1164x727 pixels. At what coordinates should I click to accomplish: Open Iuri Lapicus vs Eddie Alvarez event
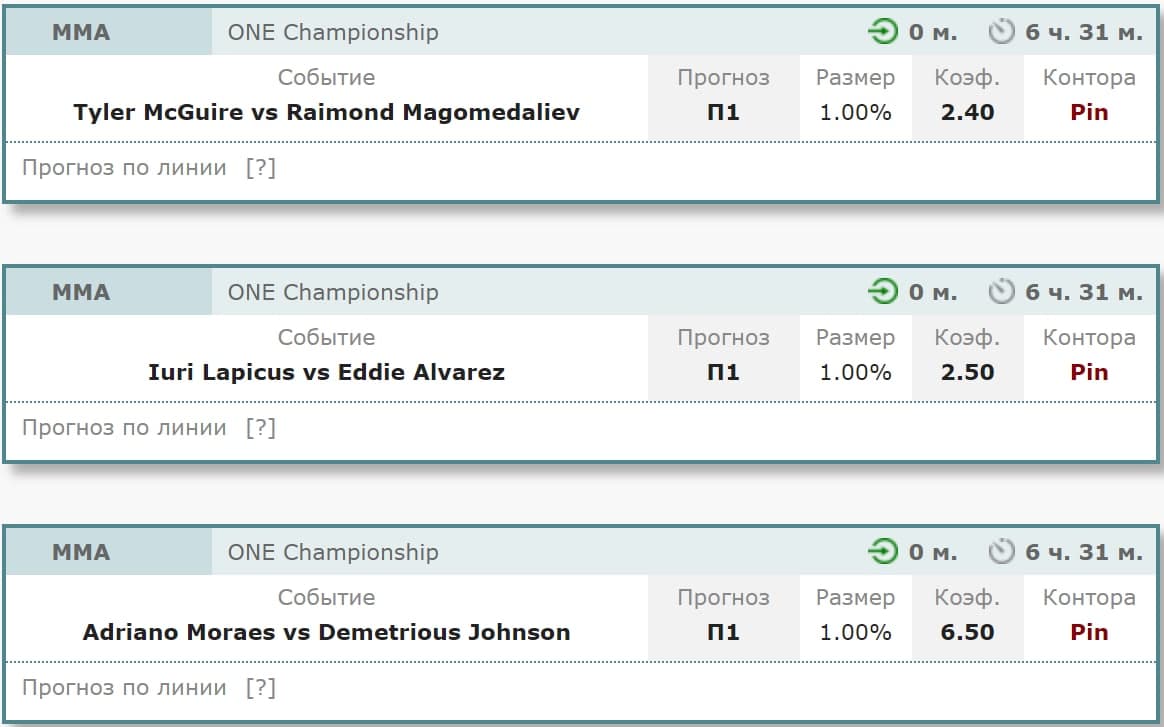(x=327, y=372)
